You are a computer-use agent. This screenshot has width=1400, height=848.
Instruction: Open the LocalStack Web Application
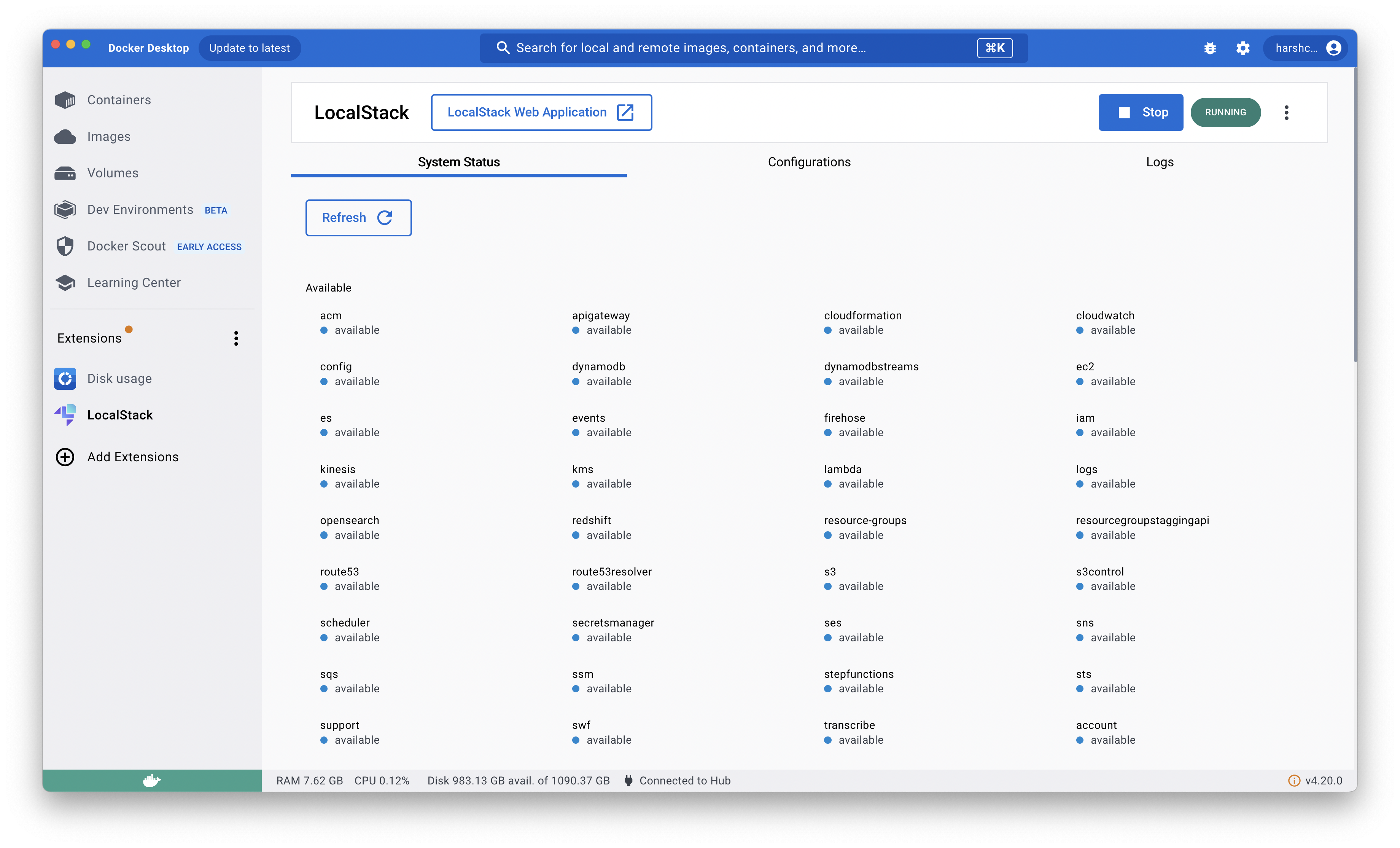[x=541, y=112]
